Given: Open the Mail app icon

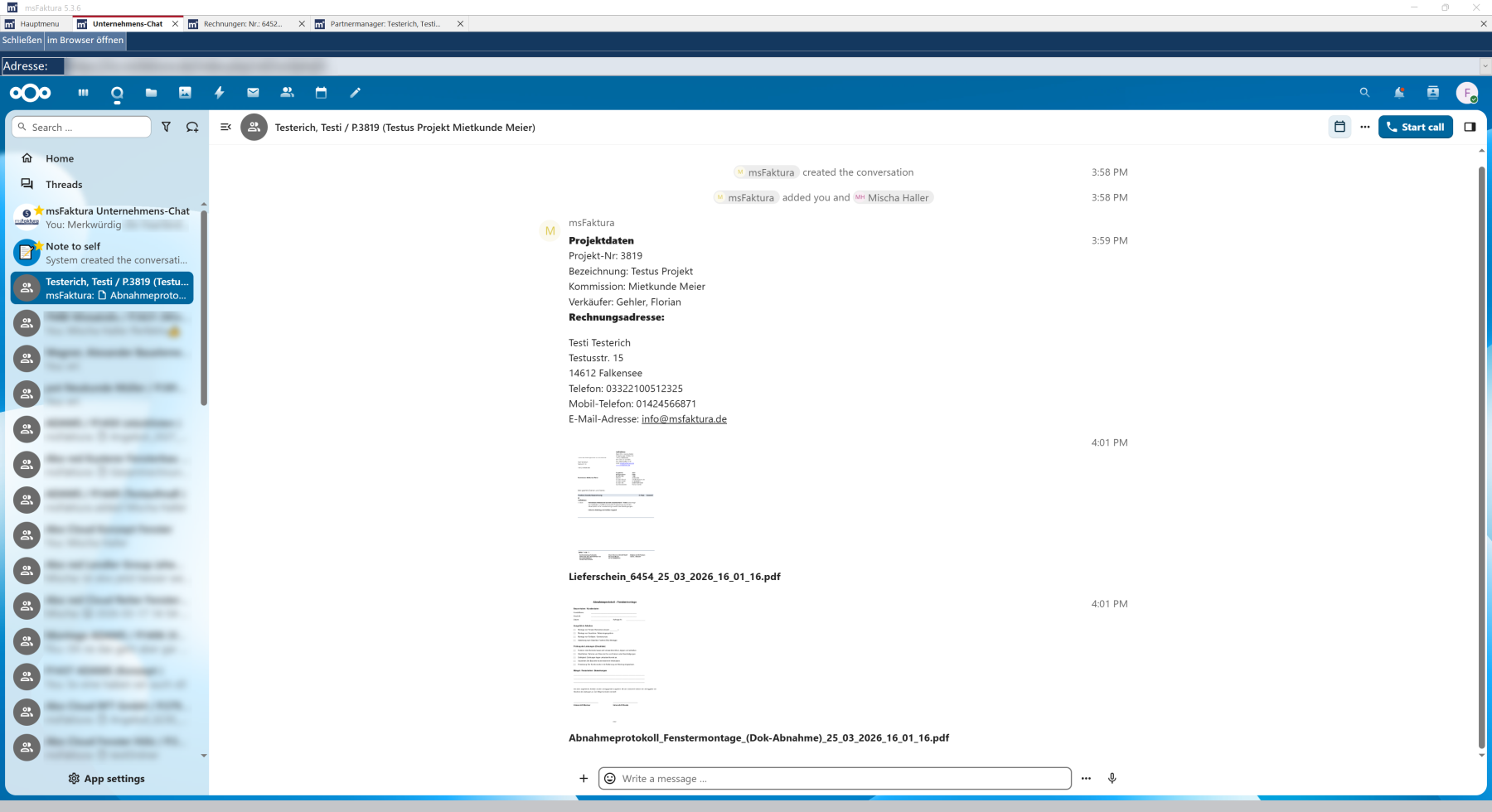Looking at the screenshot, I should click(253, 93).
